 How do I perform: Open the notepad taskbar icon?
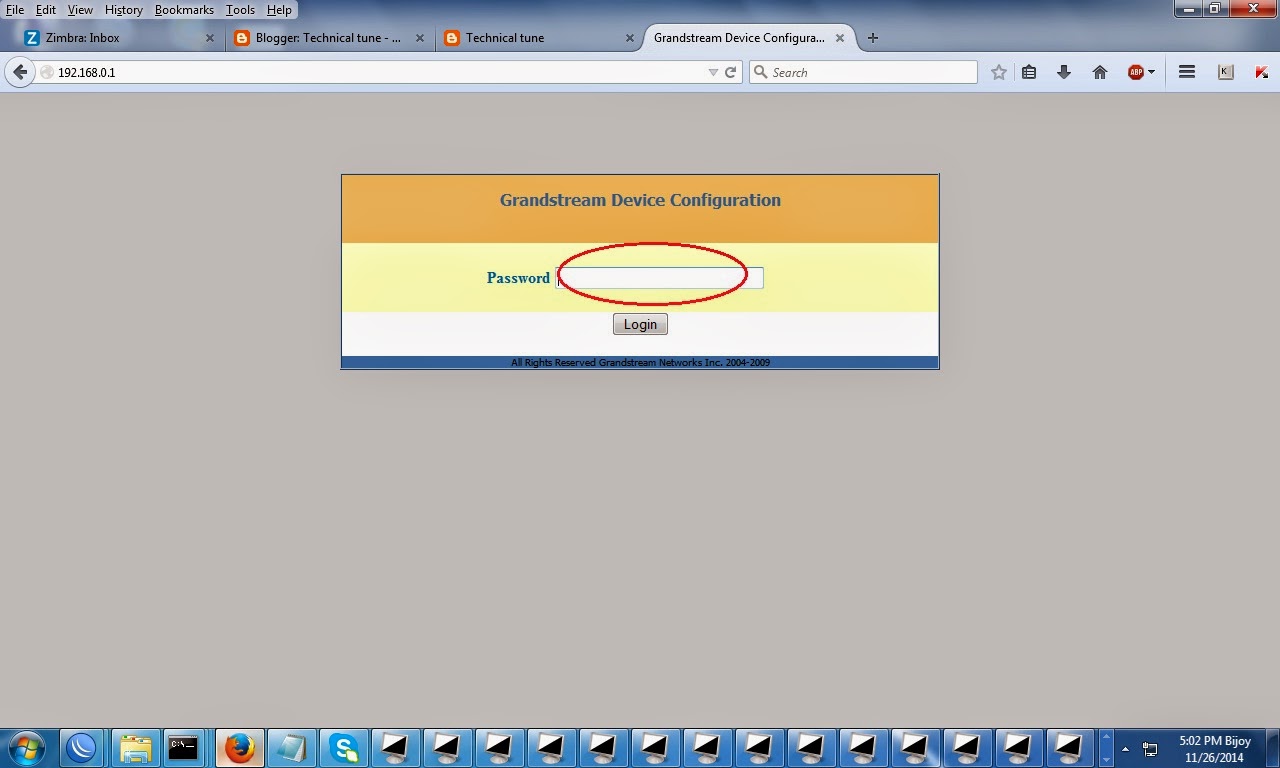[292, 747]
